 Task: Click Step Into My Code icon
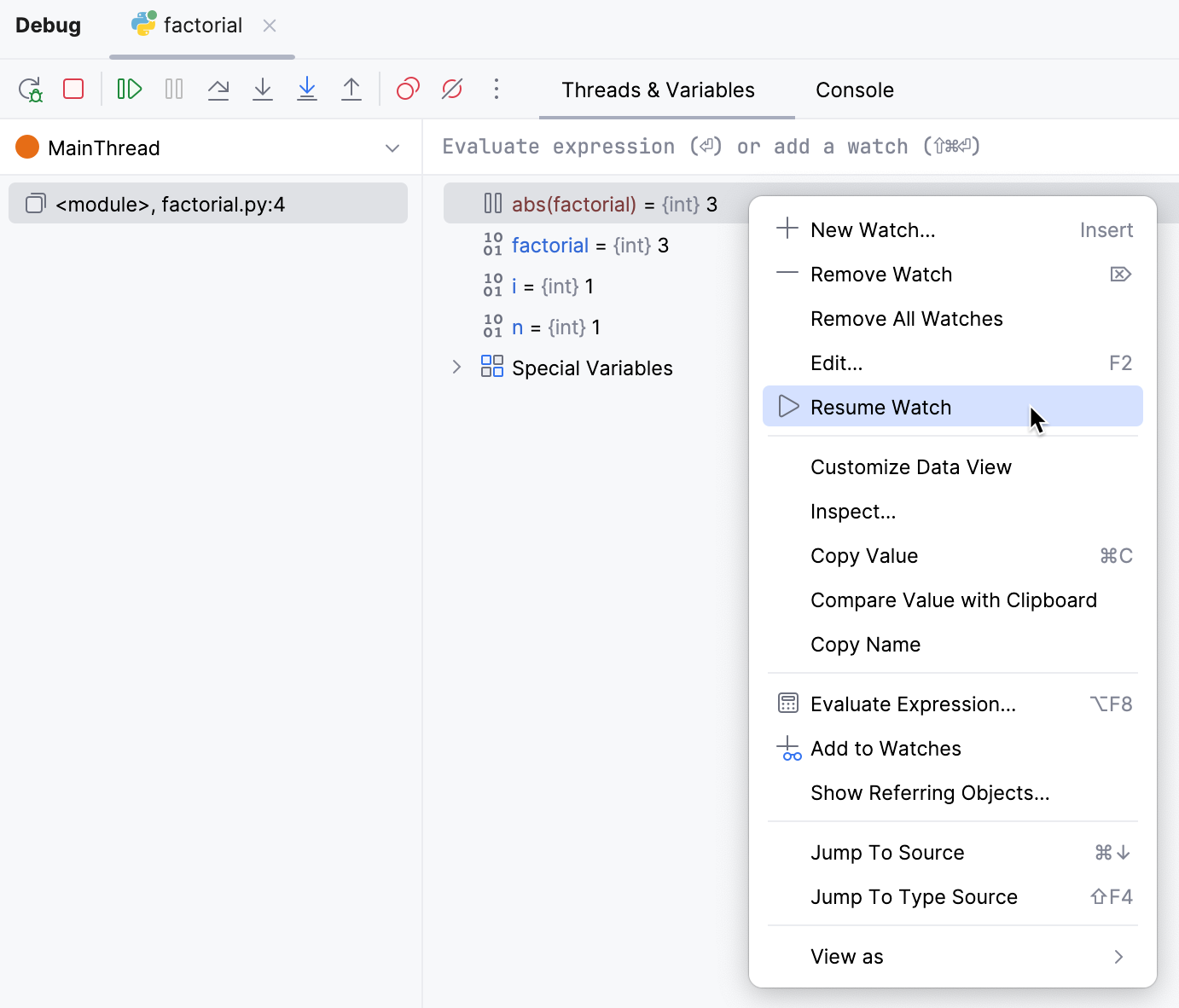click(x=307, y=89)
